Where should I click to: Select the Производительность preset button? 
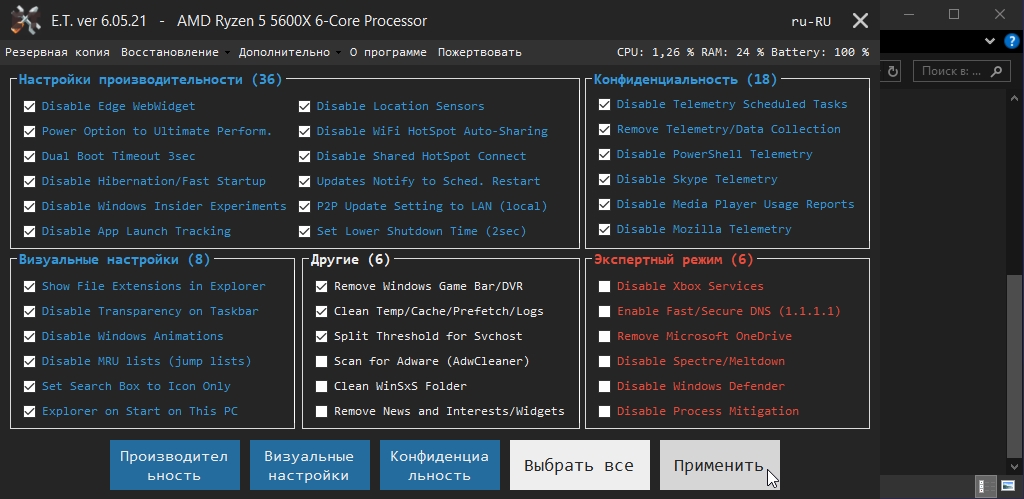[175, 465]
